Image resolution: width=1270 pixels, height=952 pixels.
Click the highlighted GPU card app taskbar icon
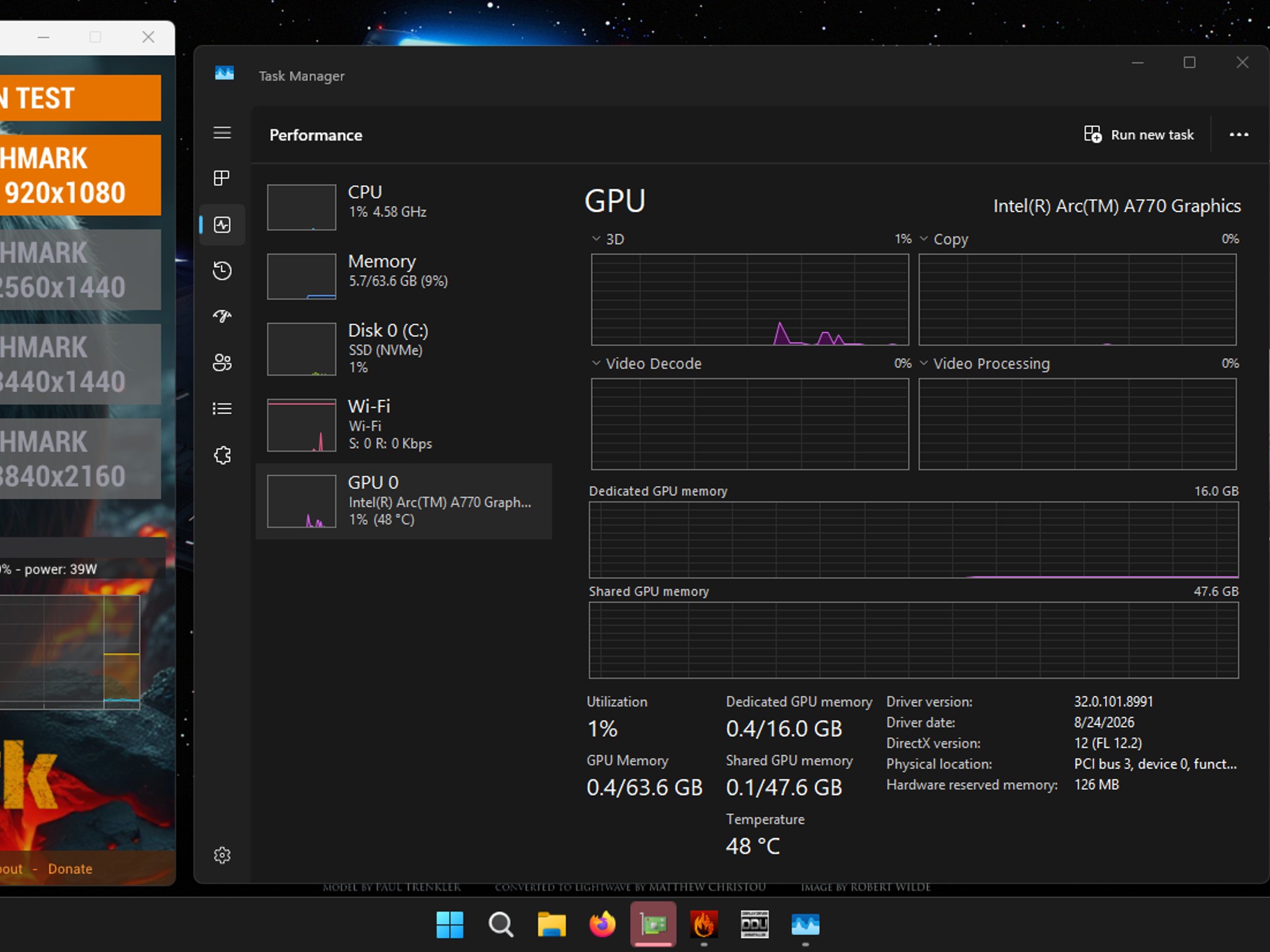653,925
